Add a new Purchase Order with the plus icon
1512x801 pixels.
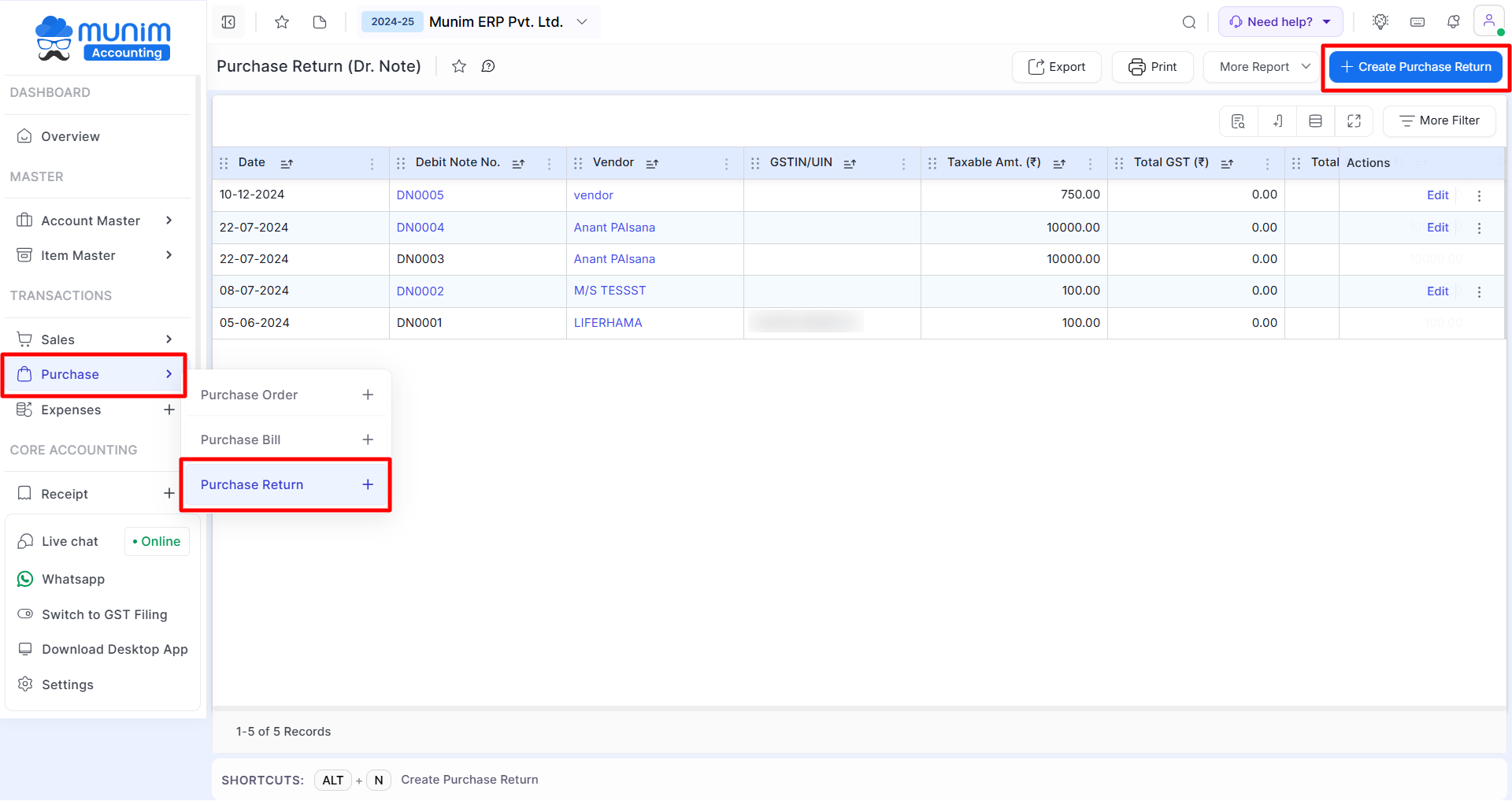point(368,395)
